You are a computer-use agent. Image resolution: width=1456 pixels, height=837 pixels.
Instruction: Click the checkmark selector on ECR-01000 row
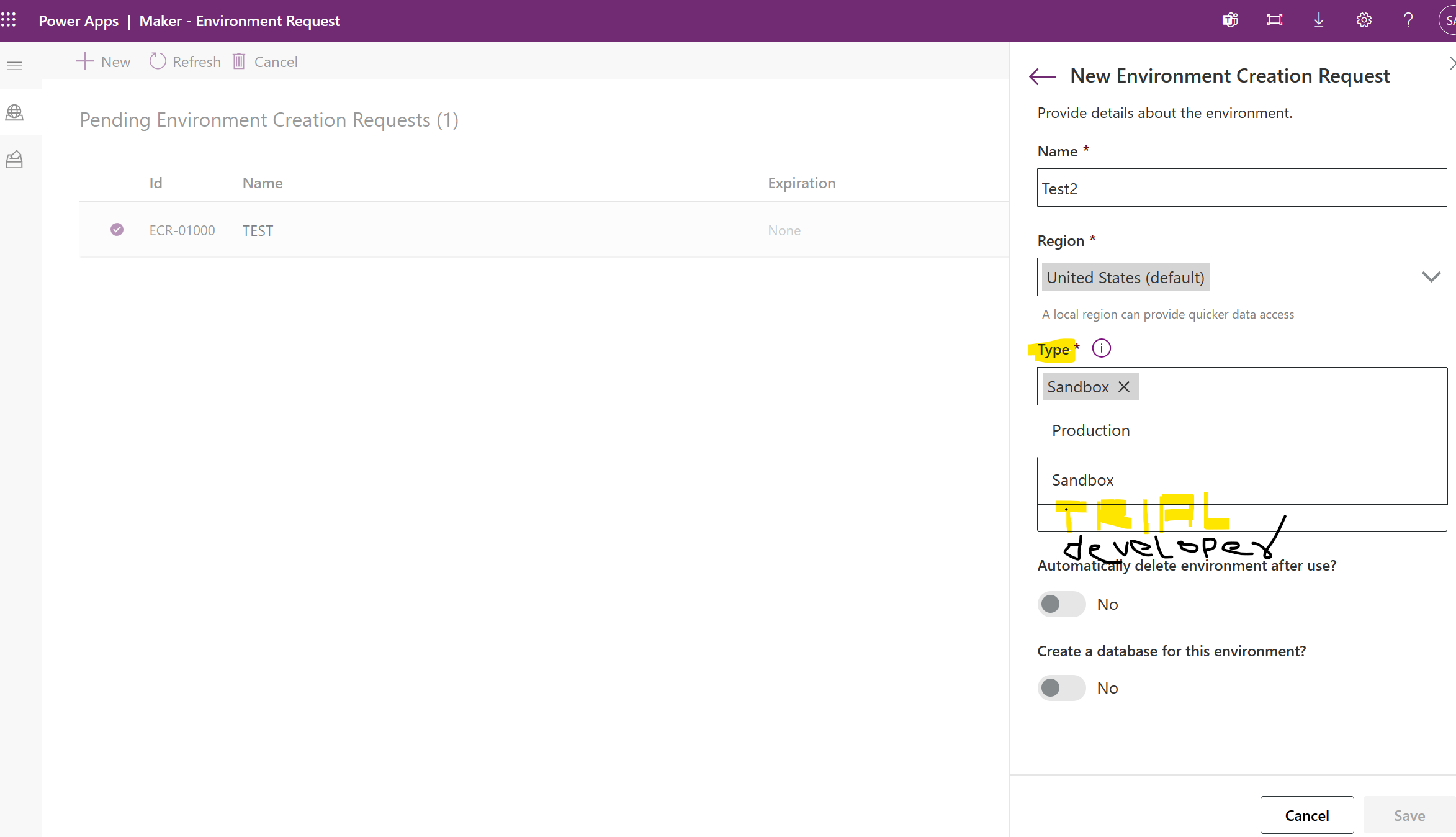tap(117, 229)
